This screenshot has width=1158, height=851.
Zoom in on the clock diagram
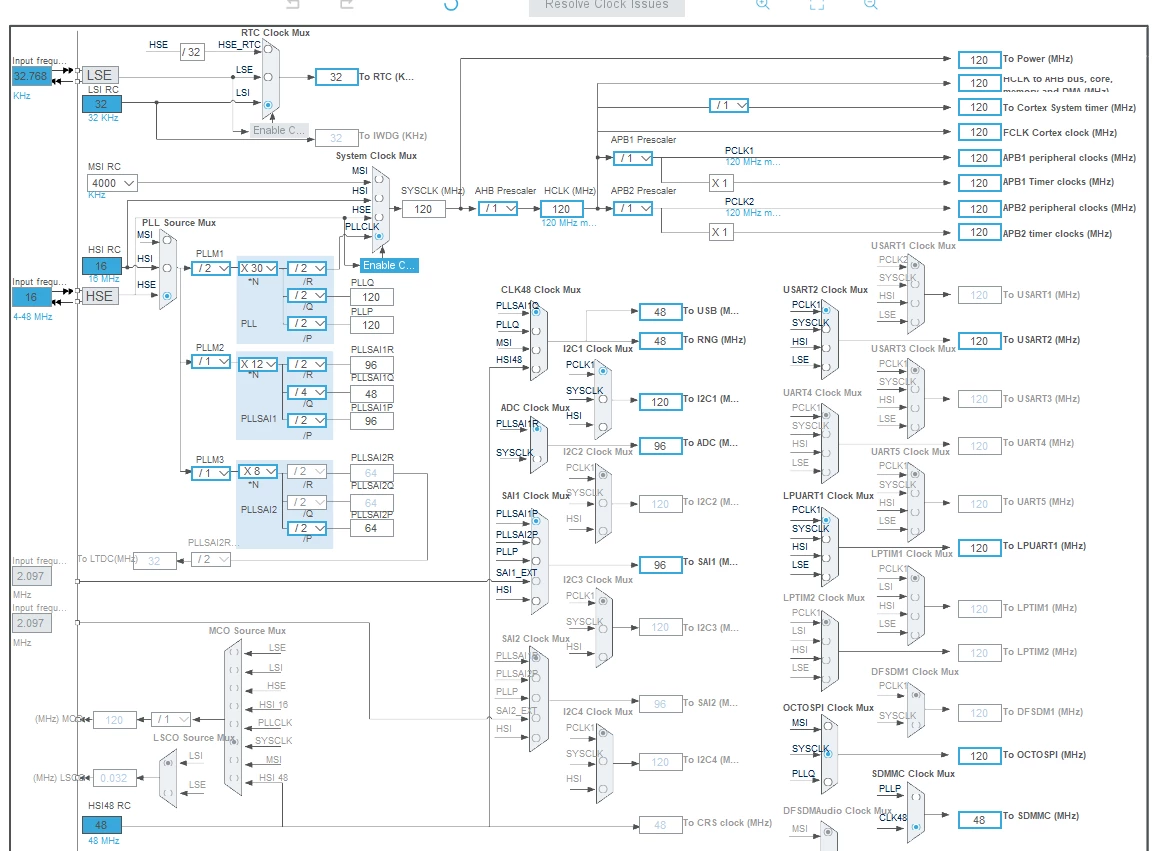click(763, 4)
